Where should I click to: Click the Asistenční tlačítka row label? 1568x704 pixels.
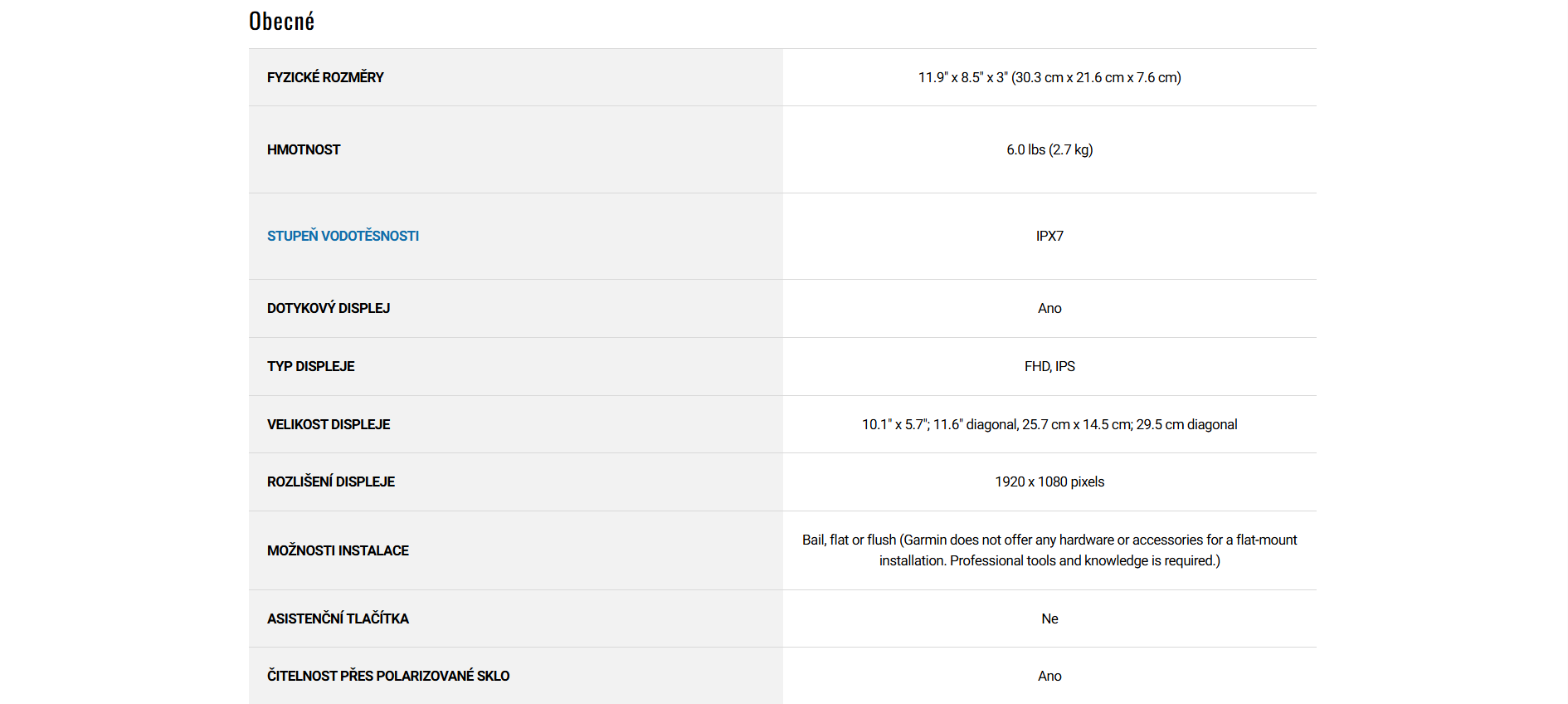[x=338, y=618]
